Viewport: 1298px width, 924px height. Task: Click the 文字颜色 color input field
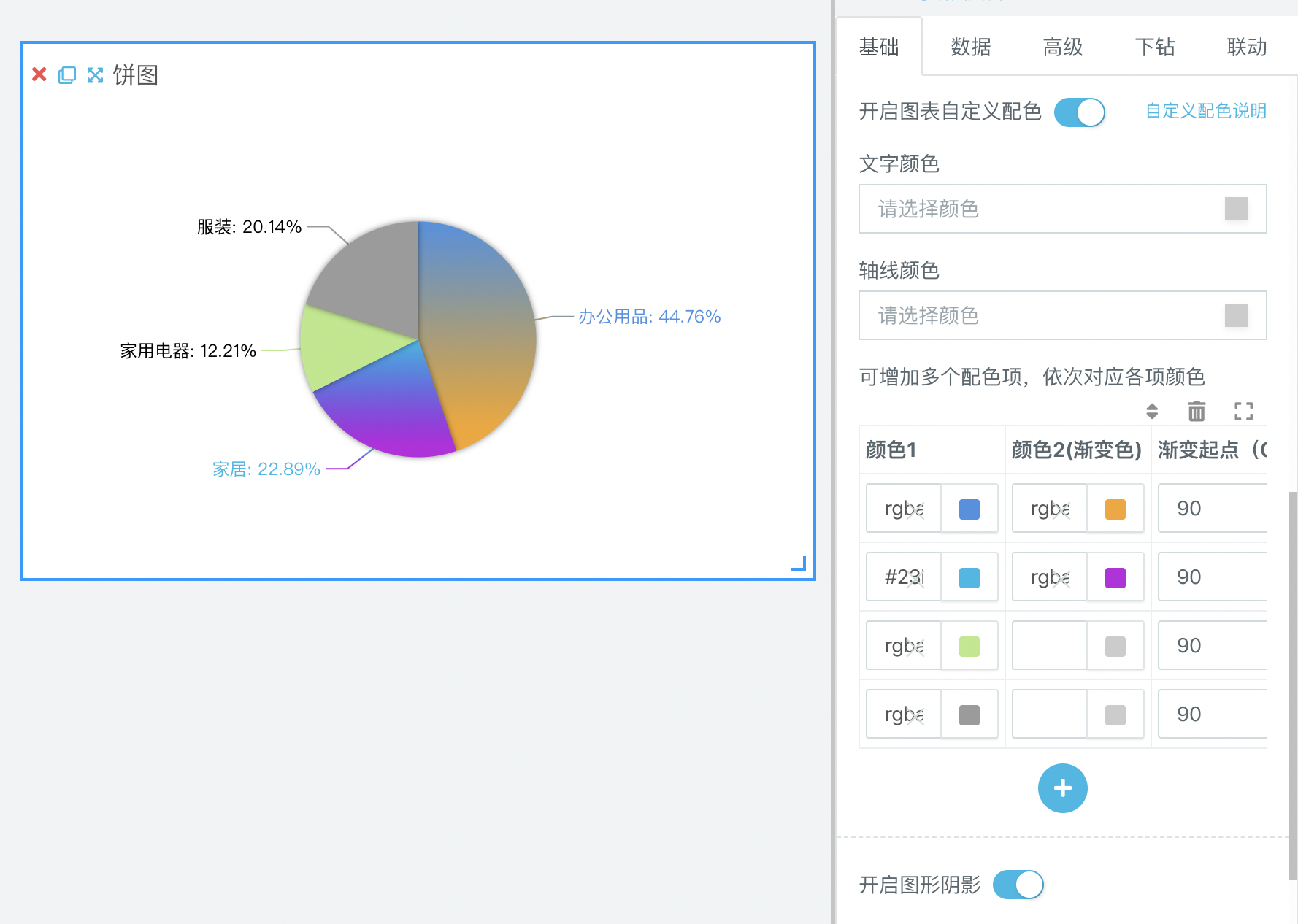click(1063, 209)
